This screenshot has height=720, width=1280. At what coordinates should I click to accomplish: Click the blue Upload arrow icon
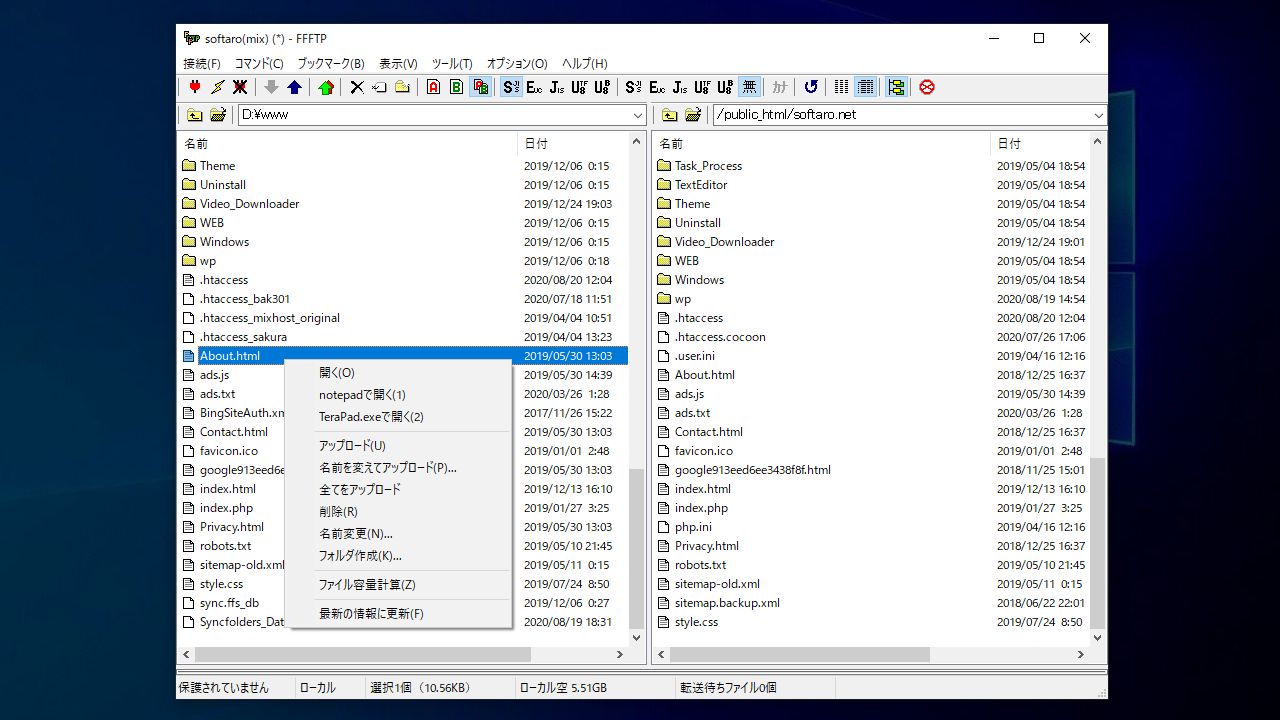[294, 87]
